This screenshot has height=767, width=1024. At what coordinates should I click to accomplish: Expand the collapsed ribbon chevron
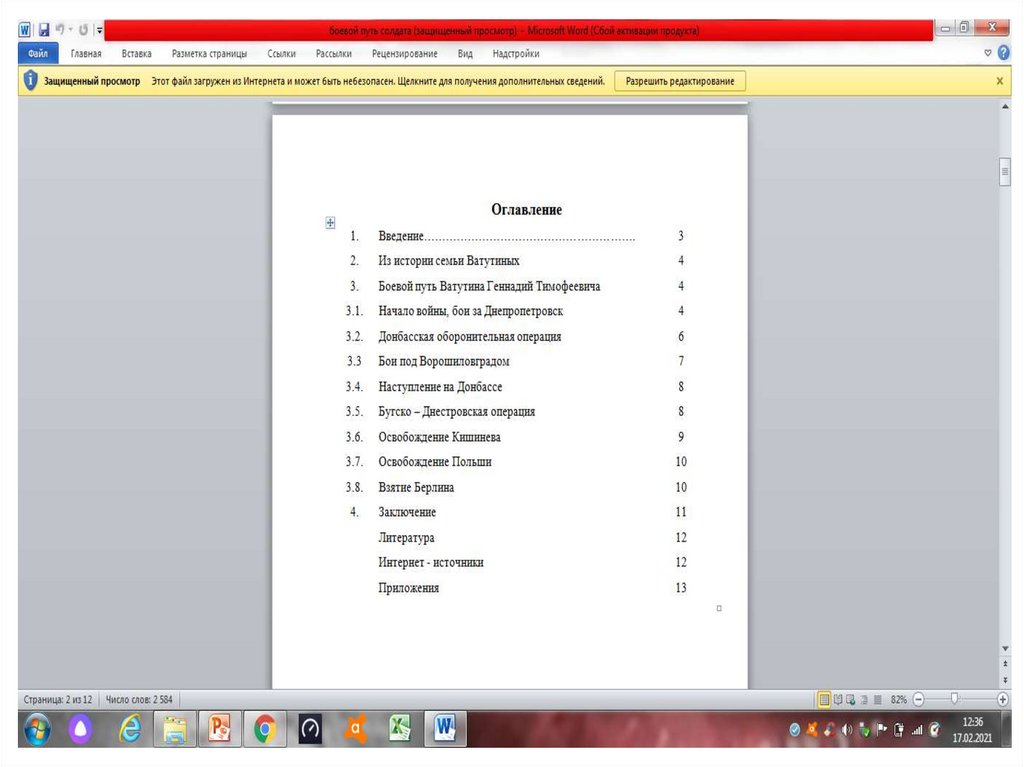tap(988, 53)
